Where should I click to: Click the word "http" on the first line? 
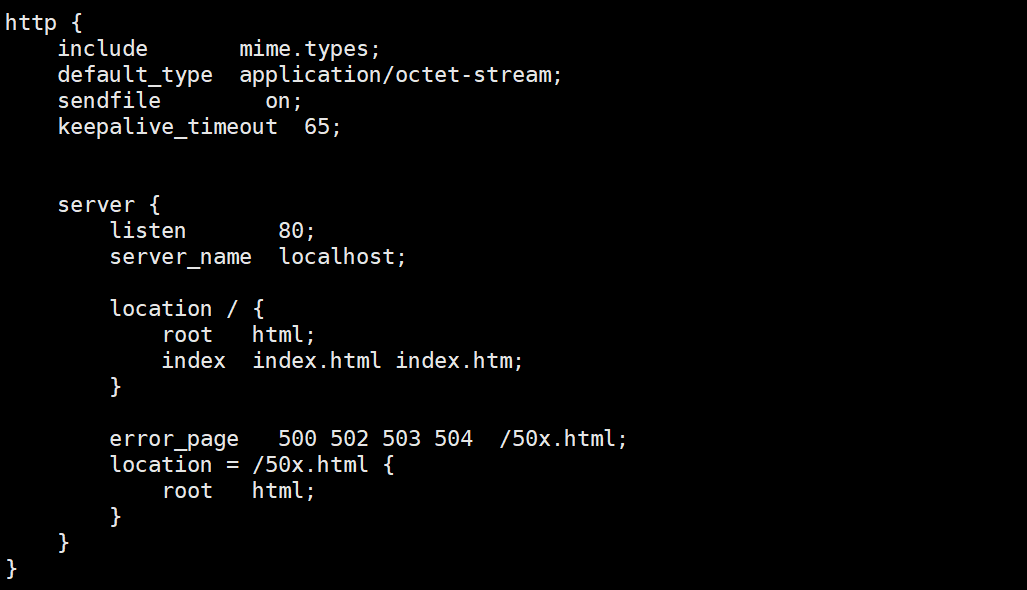pyautogui.click(x=31, y=23)
